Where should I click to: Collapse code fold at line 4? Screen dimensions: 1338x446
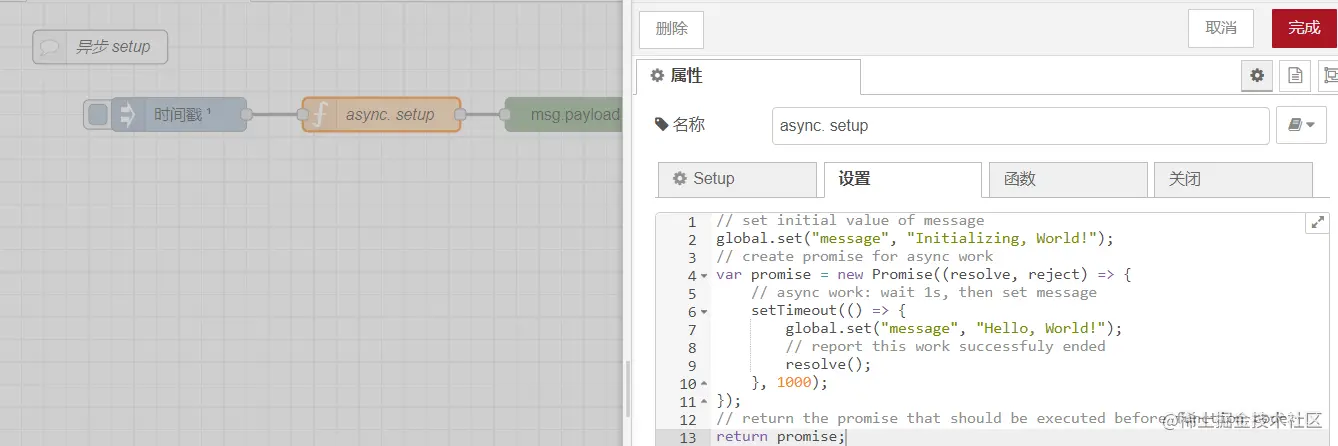pos(704,275)
